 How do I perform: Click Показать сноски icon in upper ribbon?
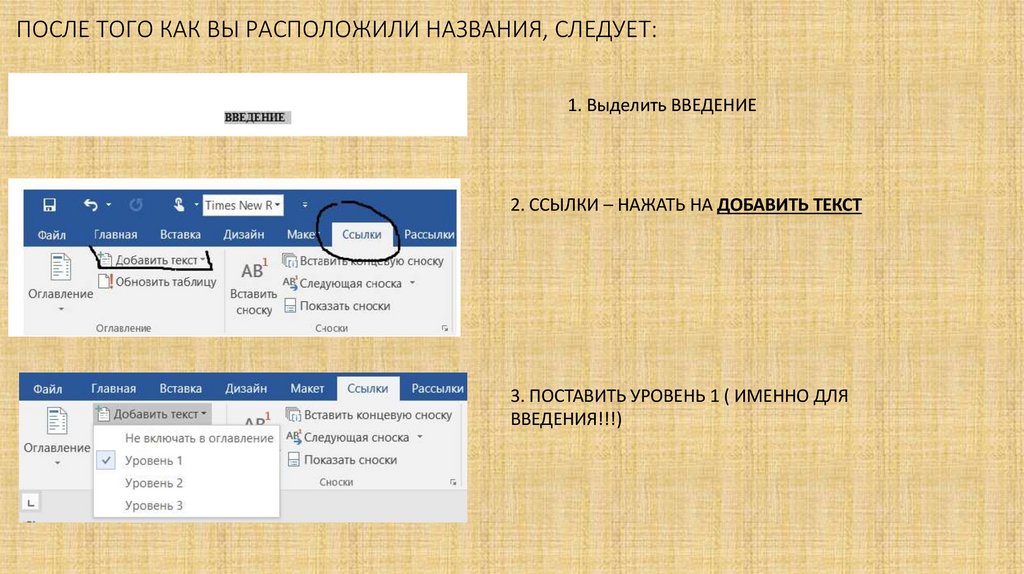pyautogui.click(x=290, y=306)
